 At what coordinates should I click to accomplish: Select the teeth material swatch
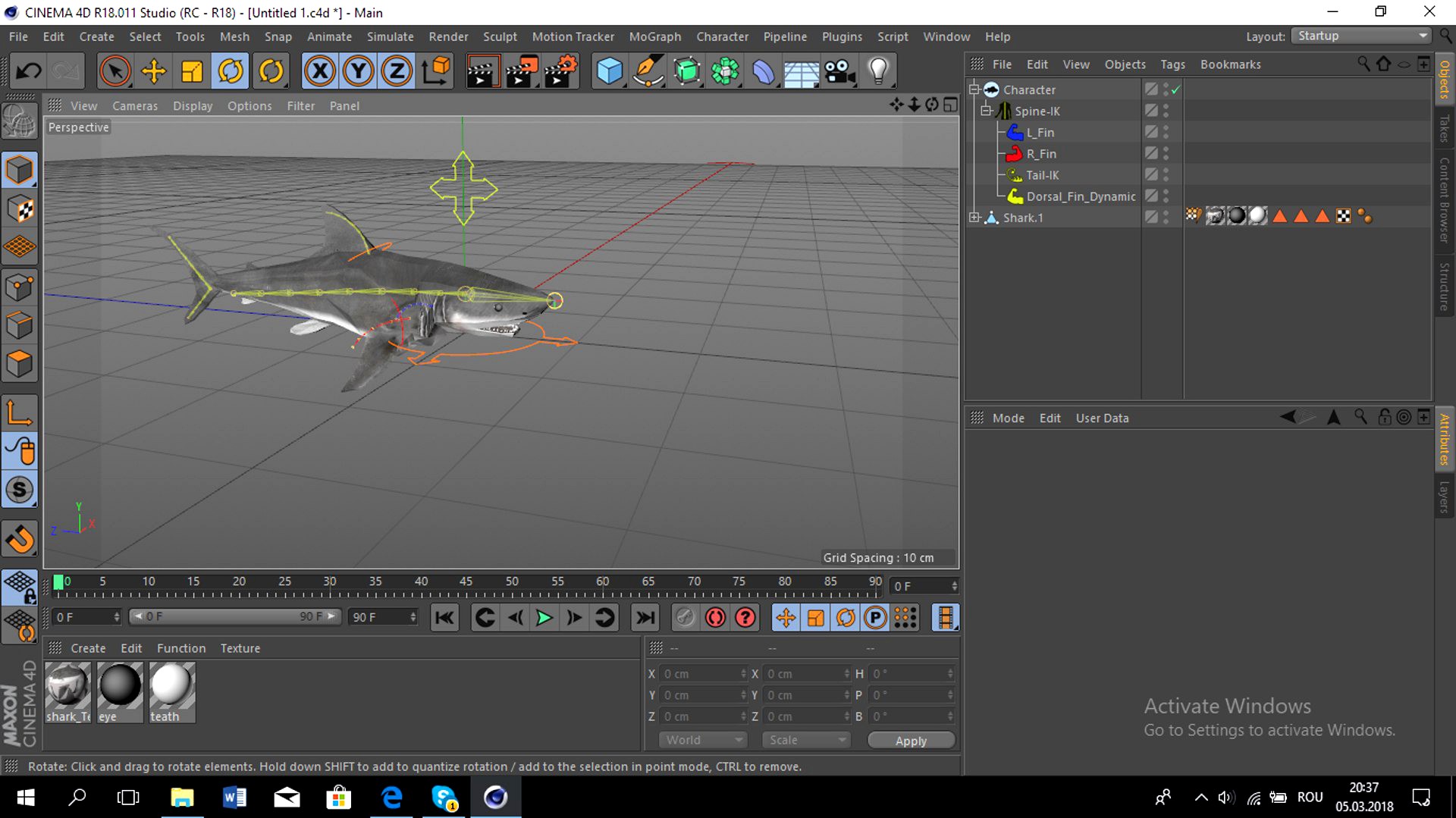(x=172, y=692)
